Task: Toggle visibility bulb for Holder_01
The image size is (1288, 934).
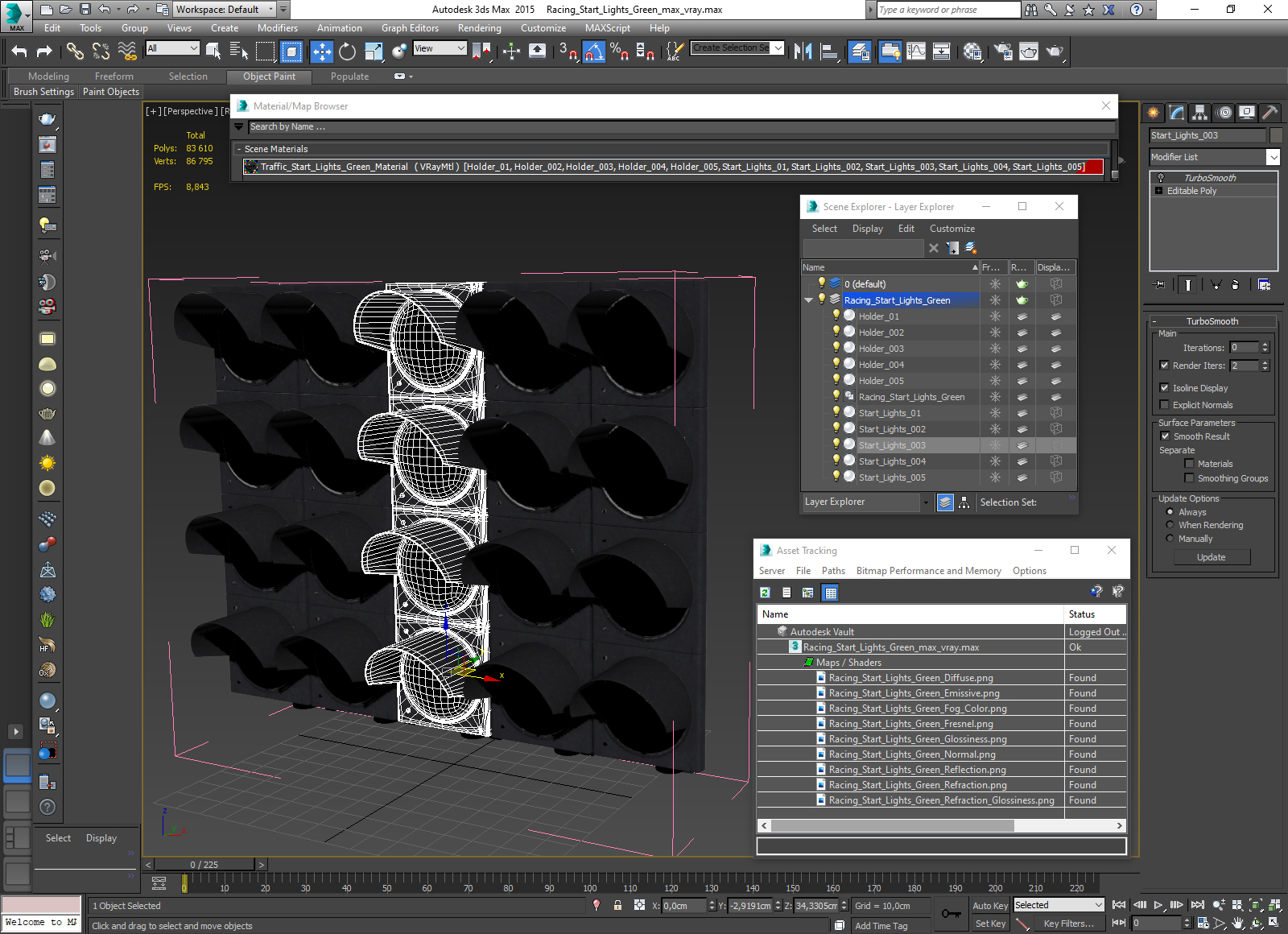Action: 836,316
